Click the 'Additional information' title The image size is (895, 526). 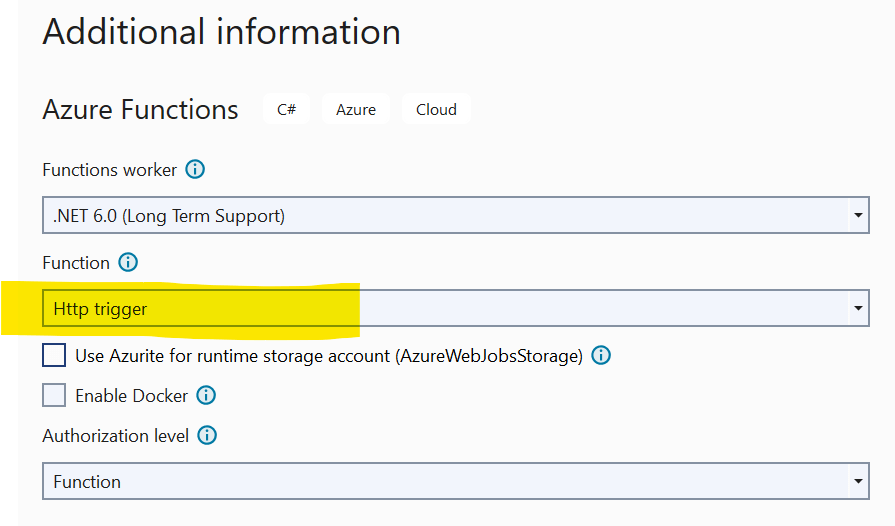[221, 32]
